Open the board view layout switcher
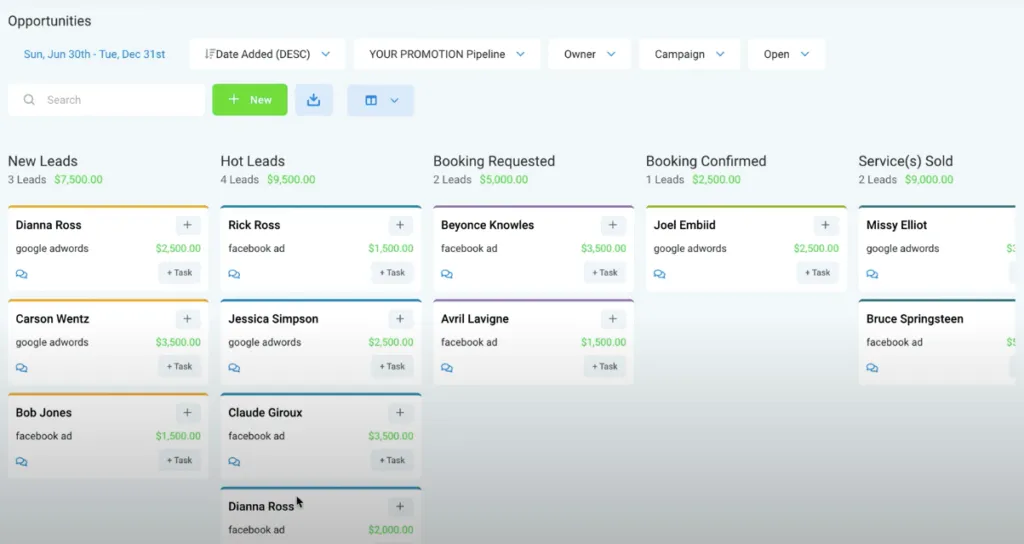1024x544 pixels. (x=381, y=100)
